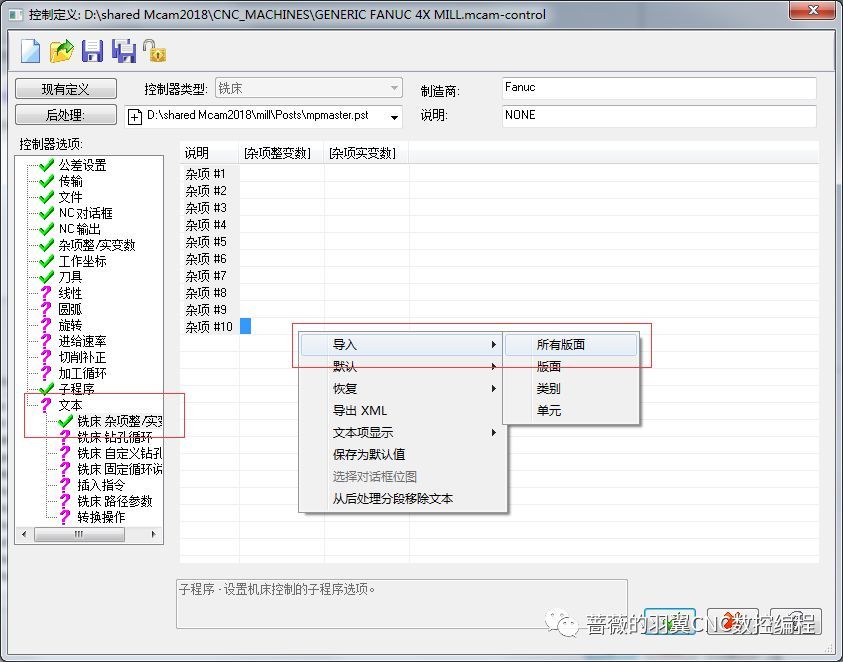This screenshot has height=662, width=843.
Task: Click the 说明 NONE input field
Action: coord(659,116)
